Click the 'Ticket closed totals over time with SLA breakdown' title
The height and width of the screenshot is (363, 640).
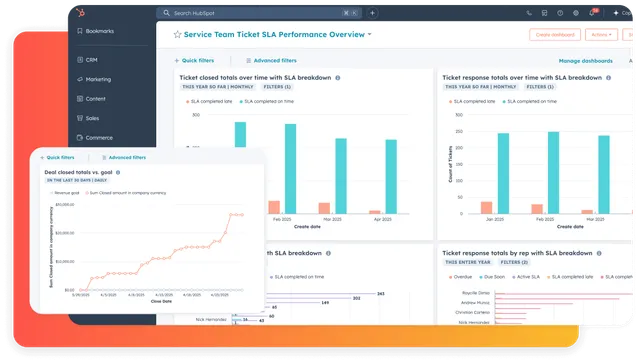[255, 78]
